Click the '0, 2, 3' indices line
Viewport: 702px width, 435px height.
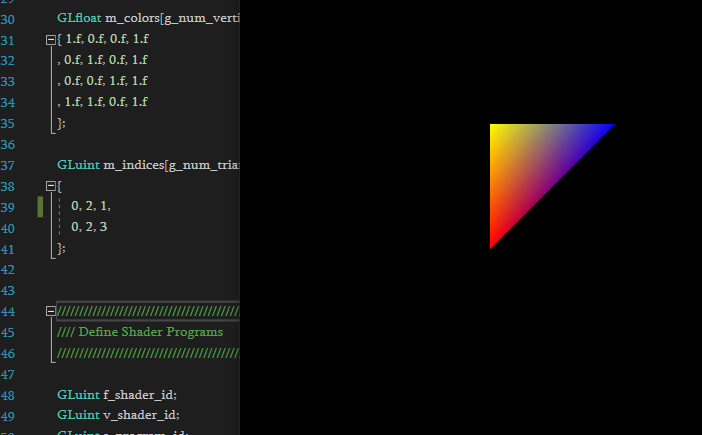pos(89,227)
